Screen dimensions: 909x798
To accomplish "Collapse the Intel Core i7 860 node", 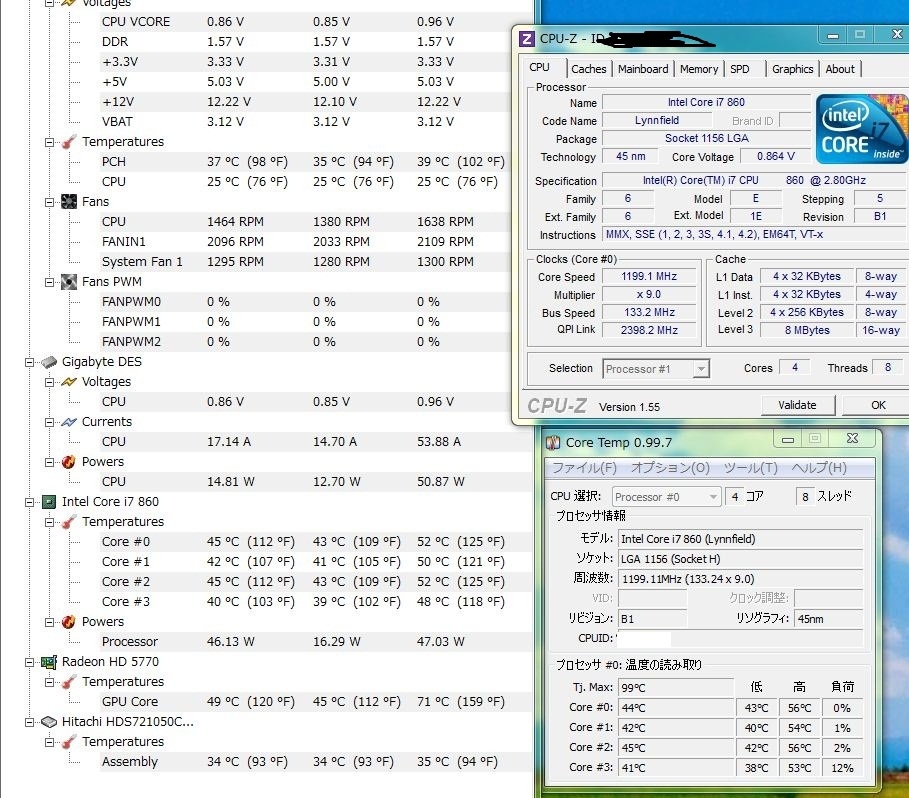I will (x=30, y=502).
